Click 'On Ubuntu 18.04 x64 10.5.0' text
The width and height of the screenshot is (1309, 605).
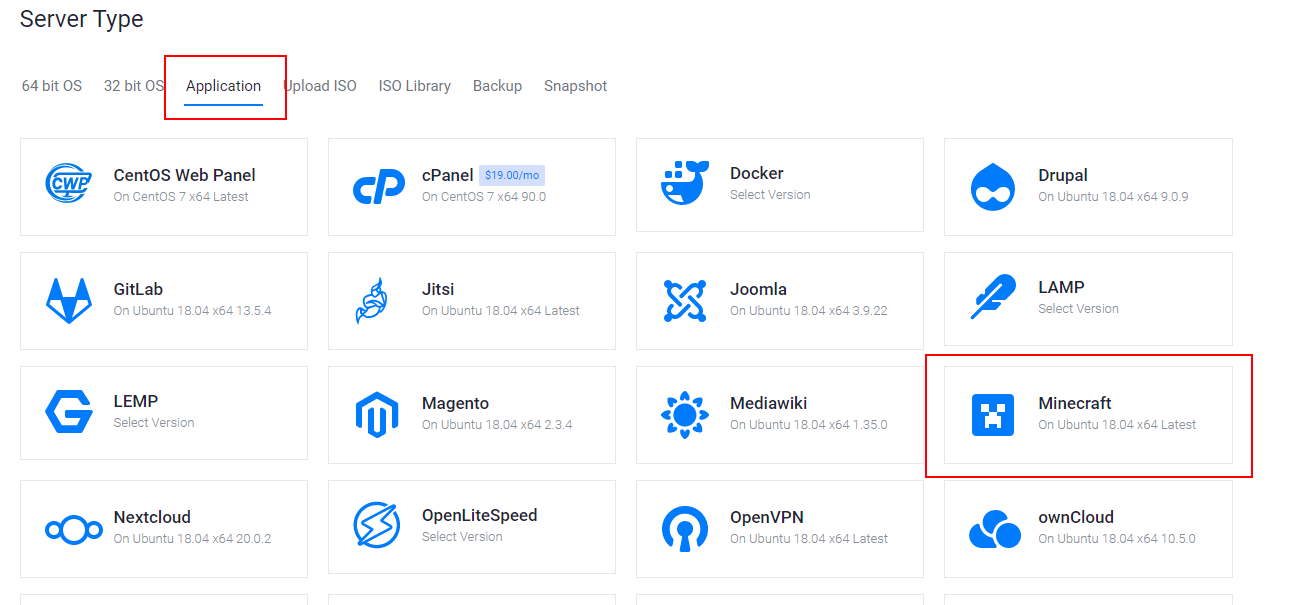pyautogui.click(x=1117, y=538)
